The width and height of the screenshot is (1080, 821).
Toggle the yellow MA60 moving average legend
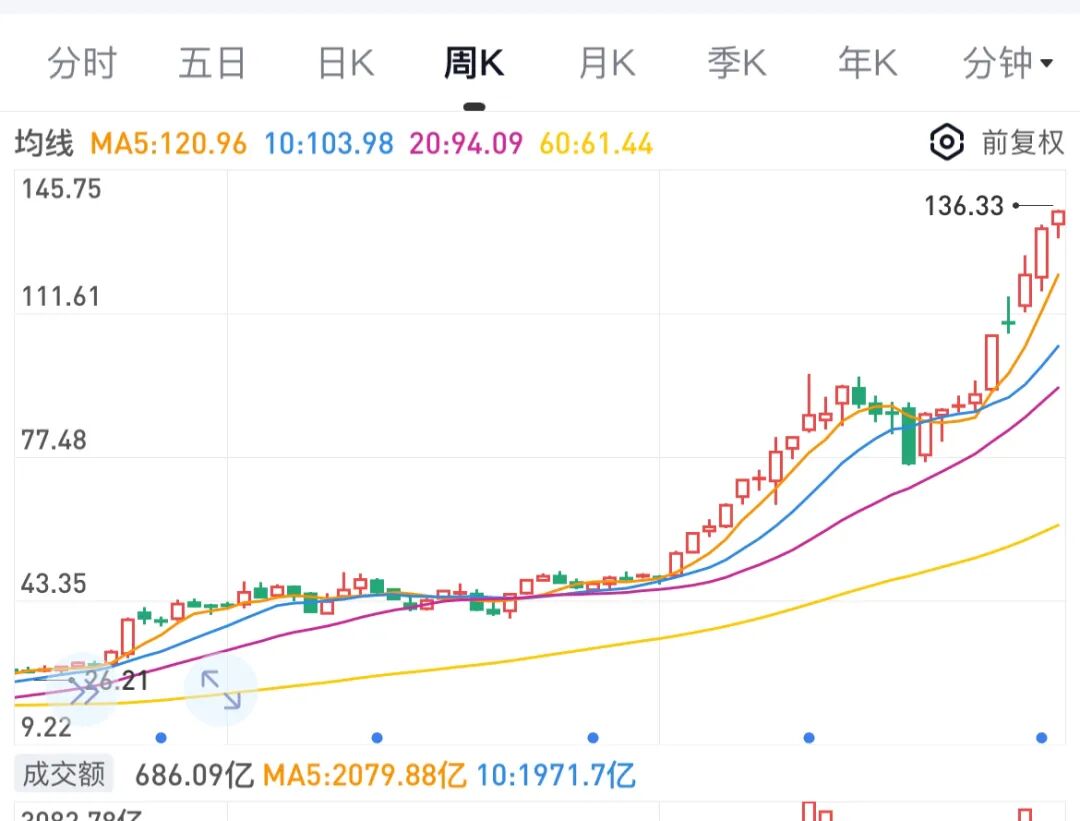(594, 143)
